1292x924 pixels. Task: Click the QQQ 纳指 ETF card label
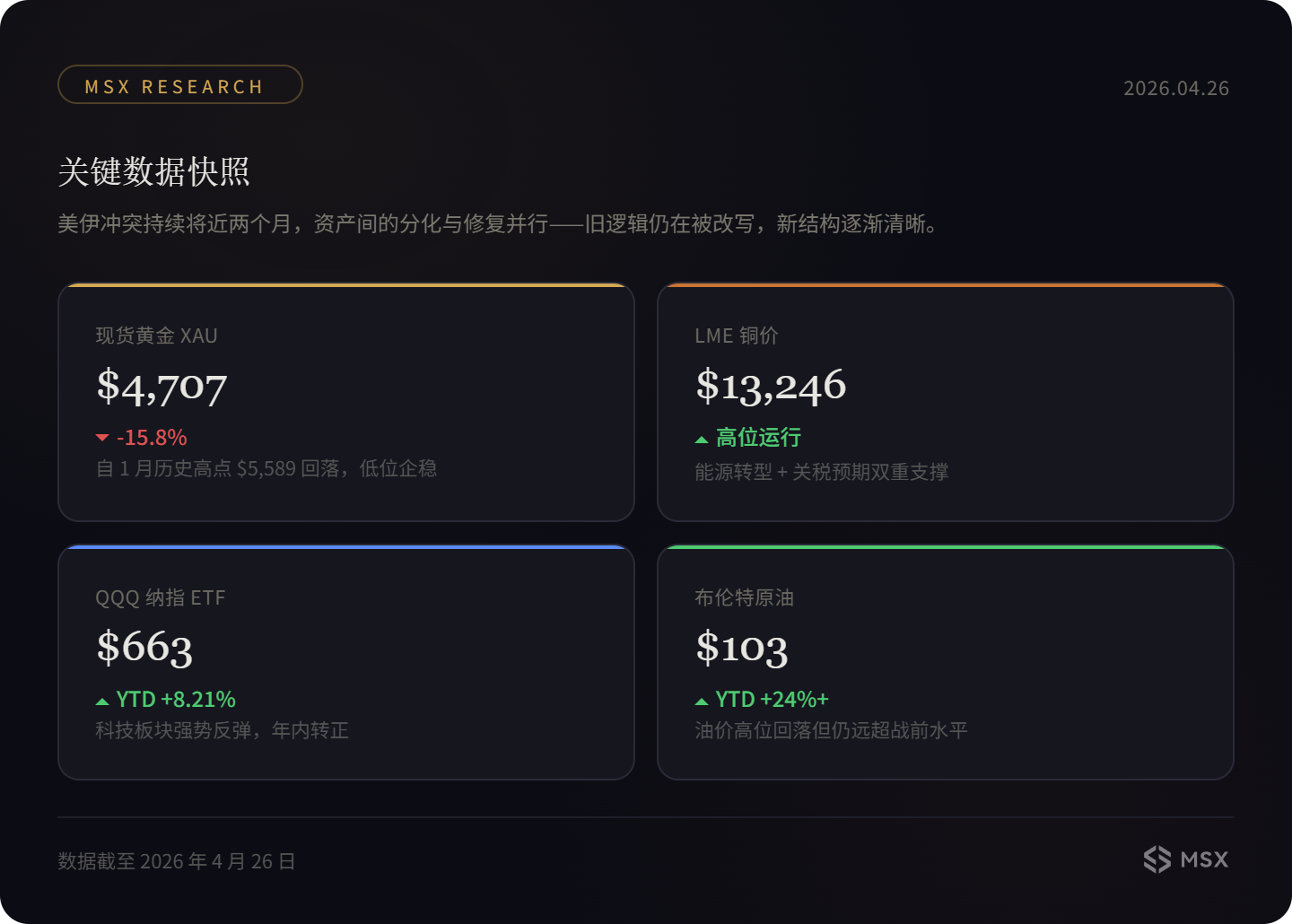coord(160,597)
